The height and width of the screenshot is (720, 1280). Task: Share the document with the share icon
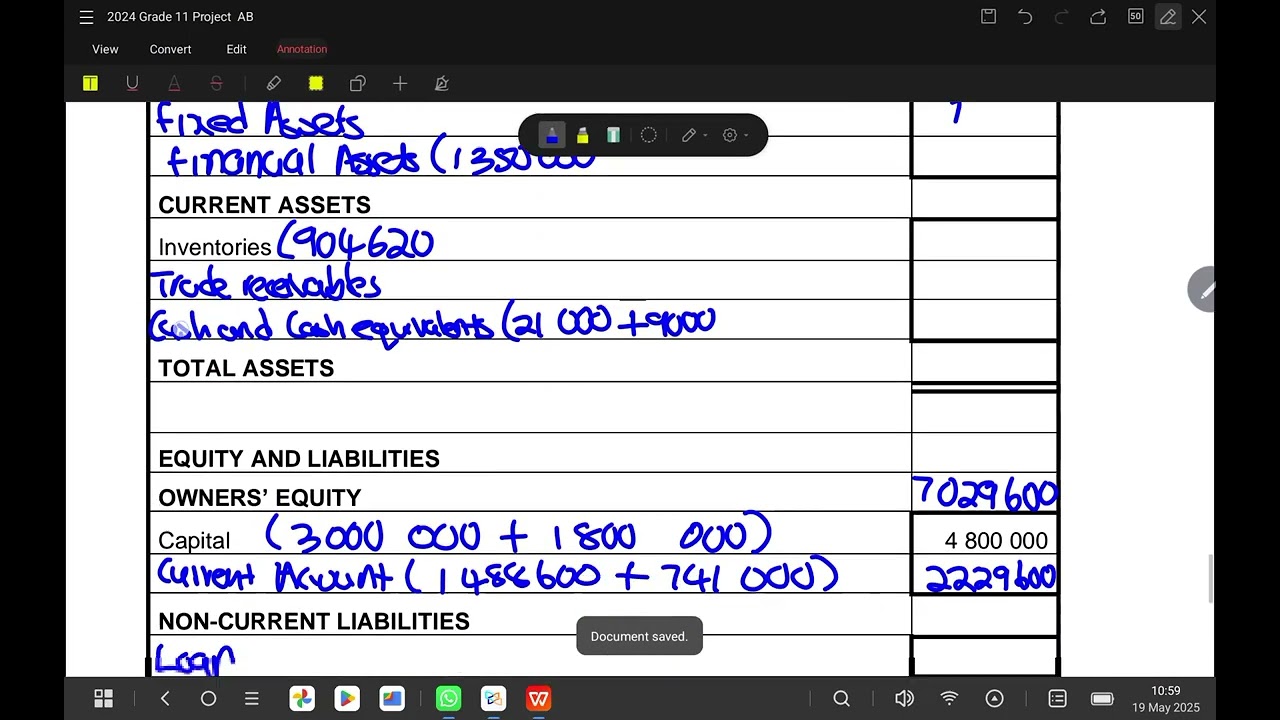tap(1098, 17)
